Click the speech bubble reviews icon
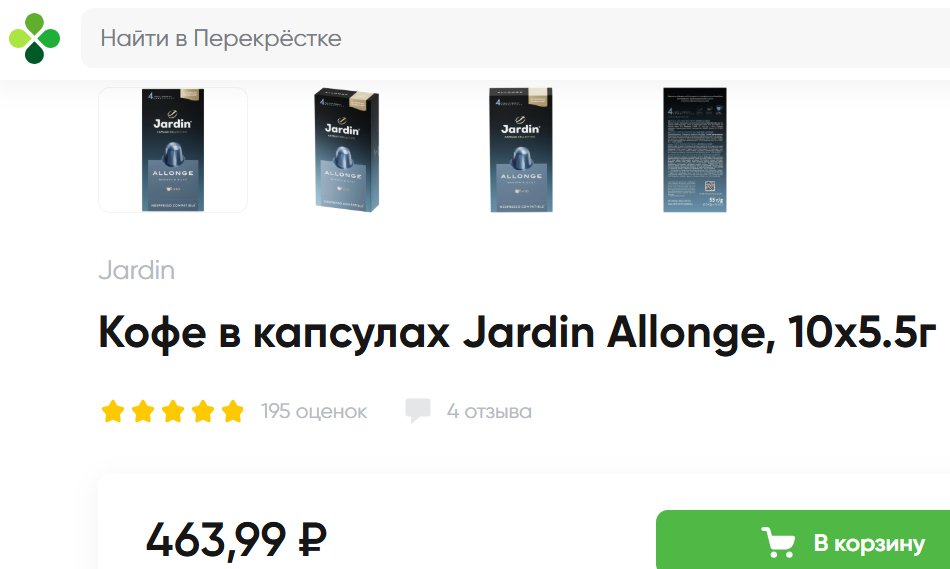Screen dimensions: 950x569 (x=418, y=410)
